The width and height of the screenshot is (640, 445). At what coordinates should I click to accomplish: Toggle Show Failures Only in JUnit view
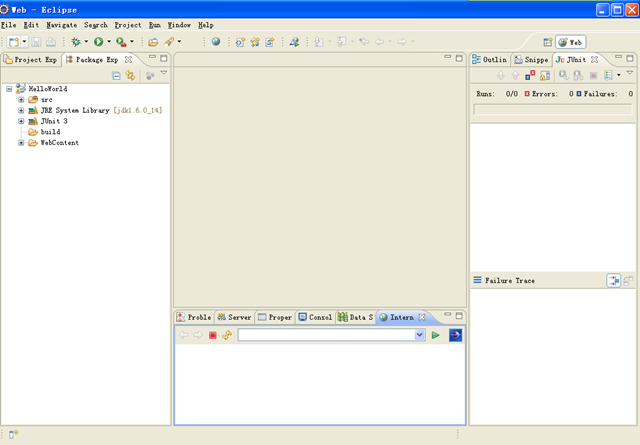(530, 76)
